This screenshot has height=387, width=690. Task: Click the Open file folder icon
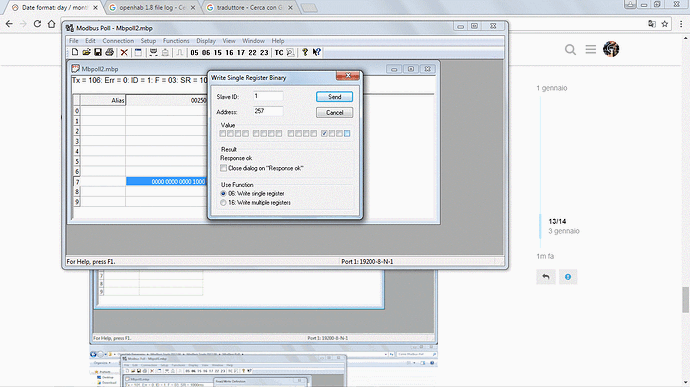[86, 52]
